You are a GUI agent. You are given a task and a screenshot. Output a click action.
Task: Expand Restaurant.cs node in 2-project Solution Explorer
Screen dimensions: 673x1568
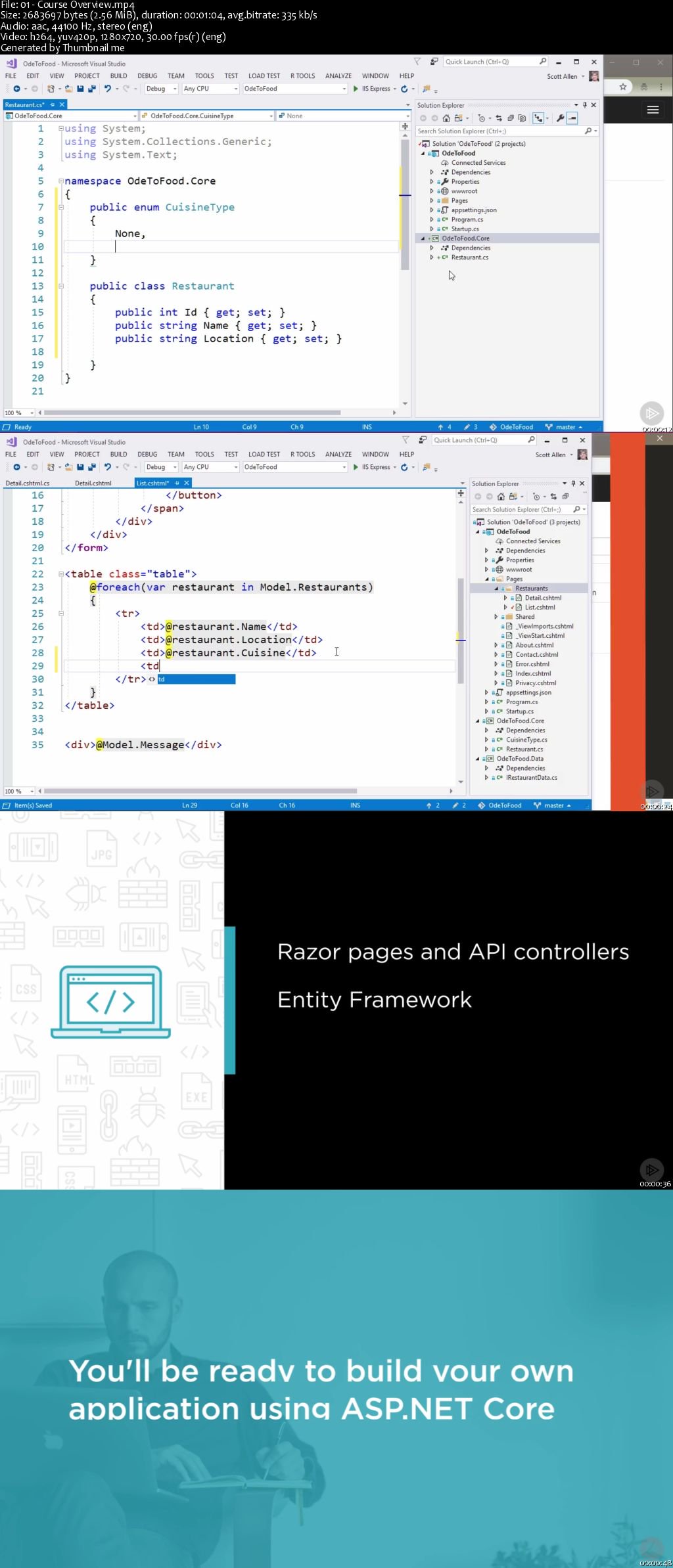click(x=432, y=258)
